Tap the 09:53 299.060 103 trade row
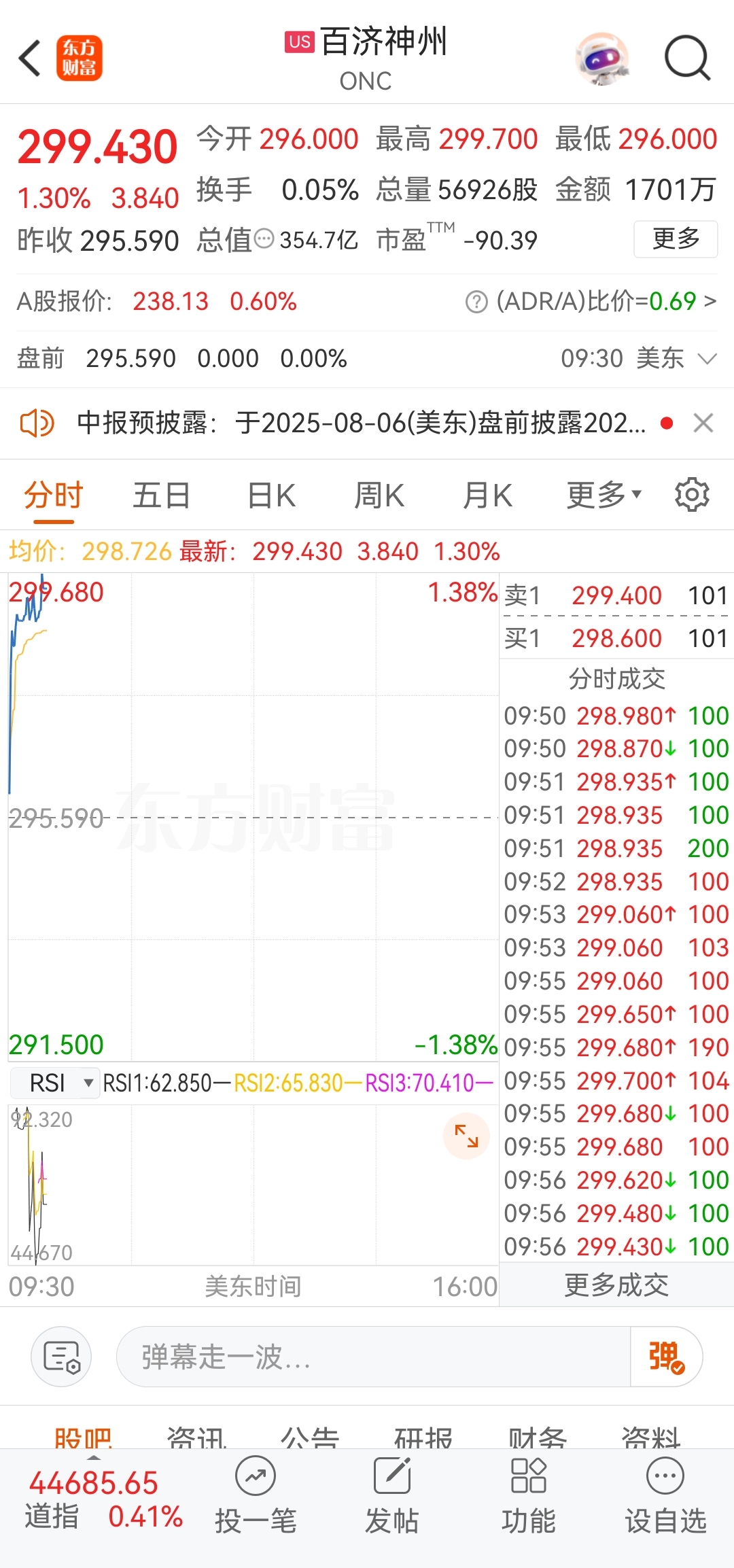The height and width of the screenshot is (1568, 734). 616,947
